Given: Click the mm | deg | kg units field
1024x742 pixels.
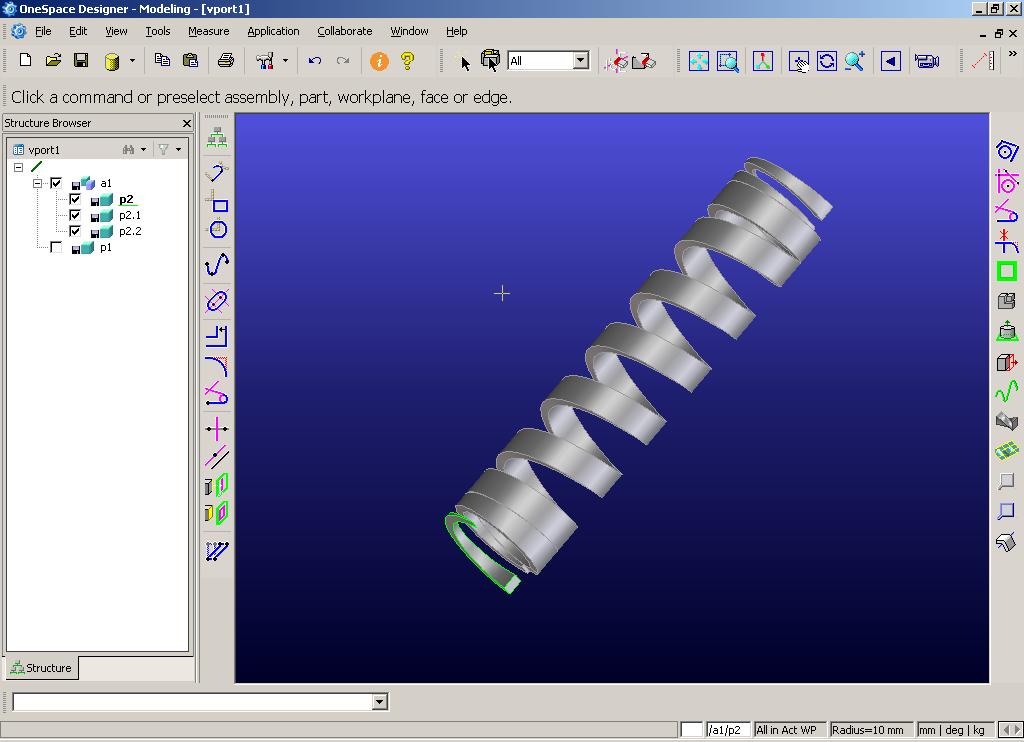Looking at the screenshot, I should click(955, 730).
